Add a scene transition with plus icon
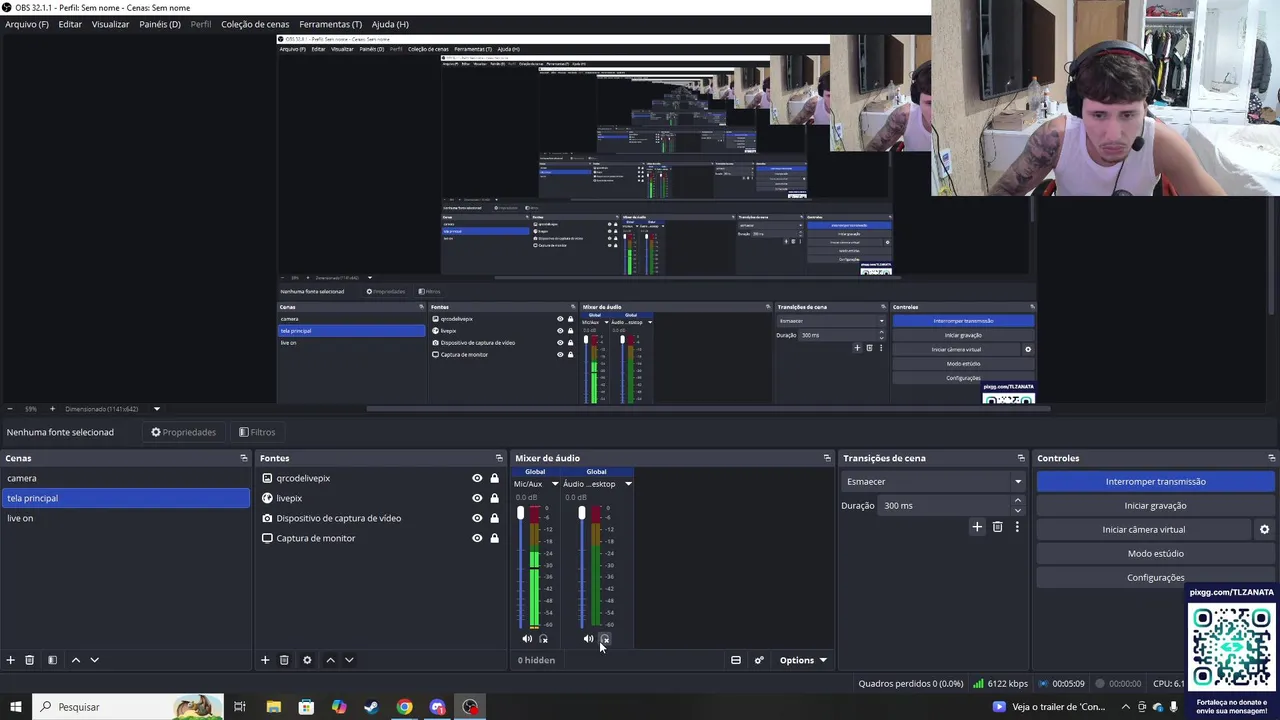 point(977,527)
